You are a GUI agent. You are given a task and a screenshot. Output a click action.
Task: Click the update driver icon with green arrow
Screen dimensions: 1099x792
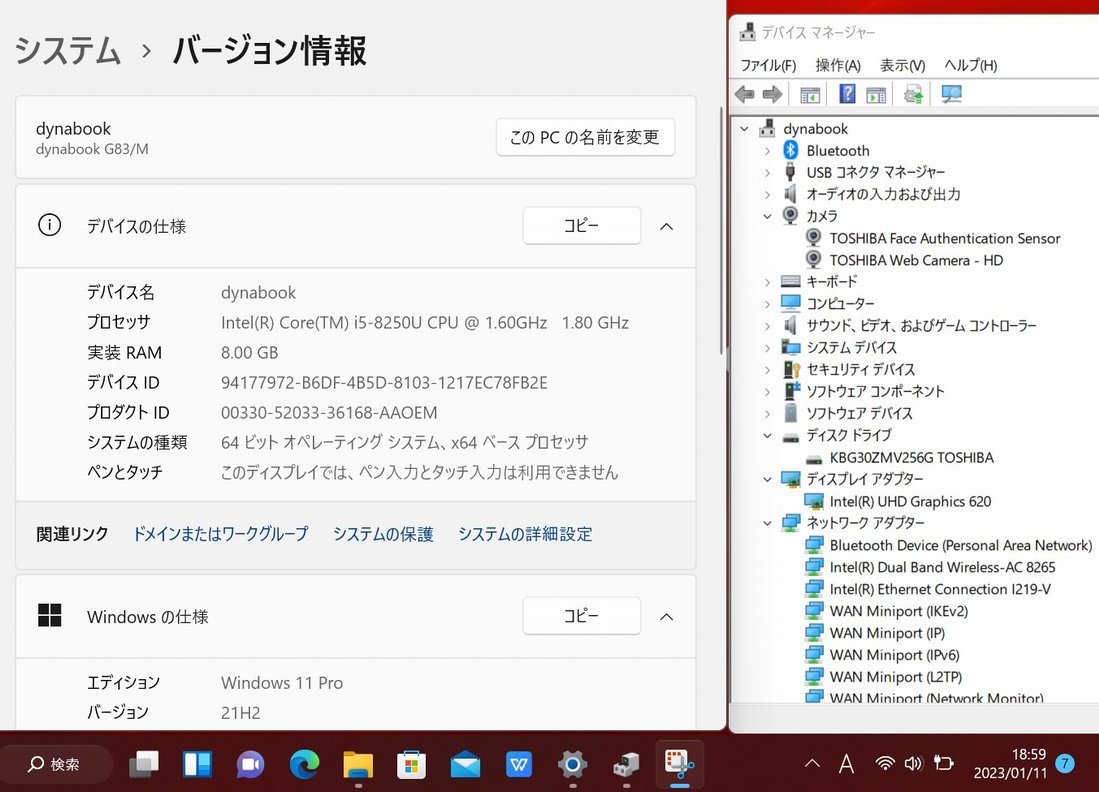pos(913,94)
